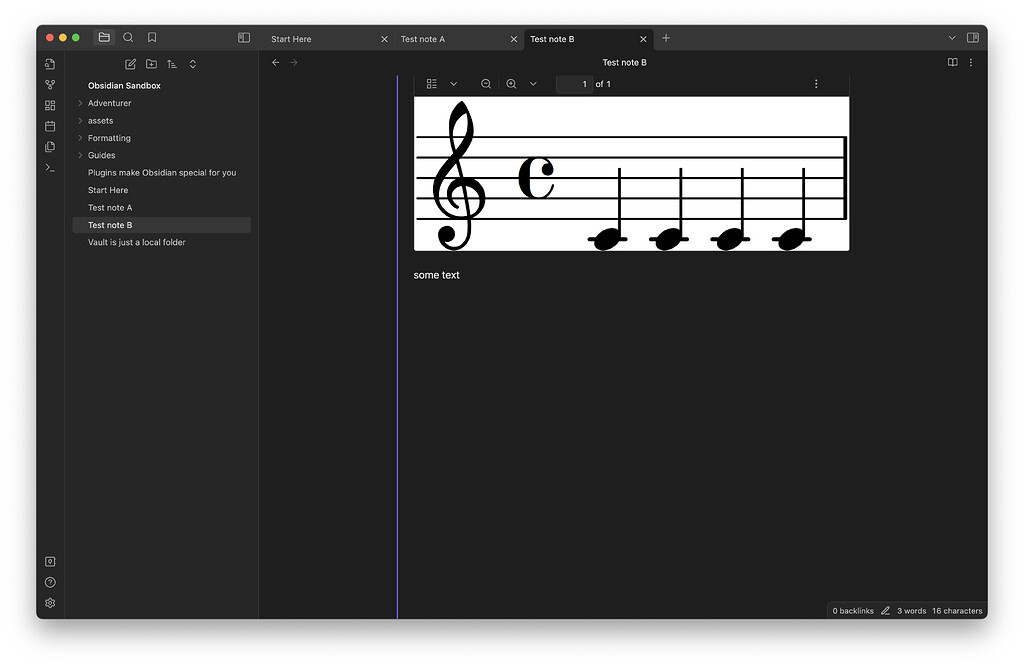Open Obsidian settings via the gear icon
Viewport: 1024px width, 667px height.
[x=50, y=603]
